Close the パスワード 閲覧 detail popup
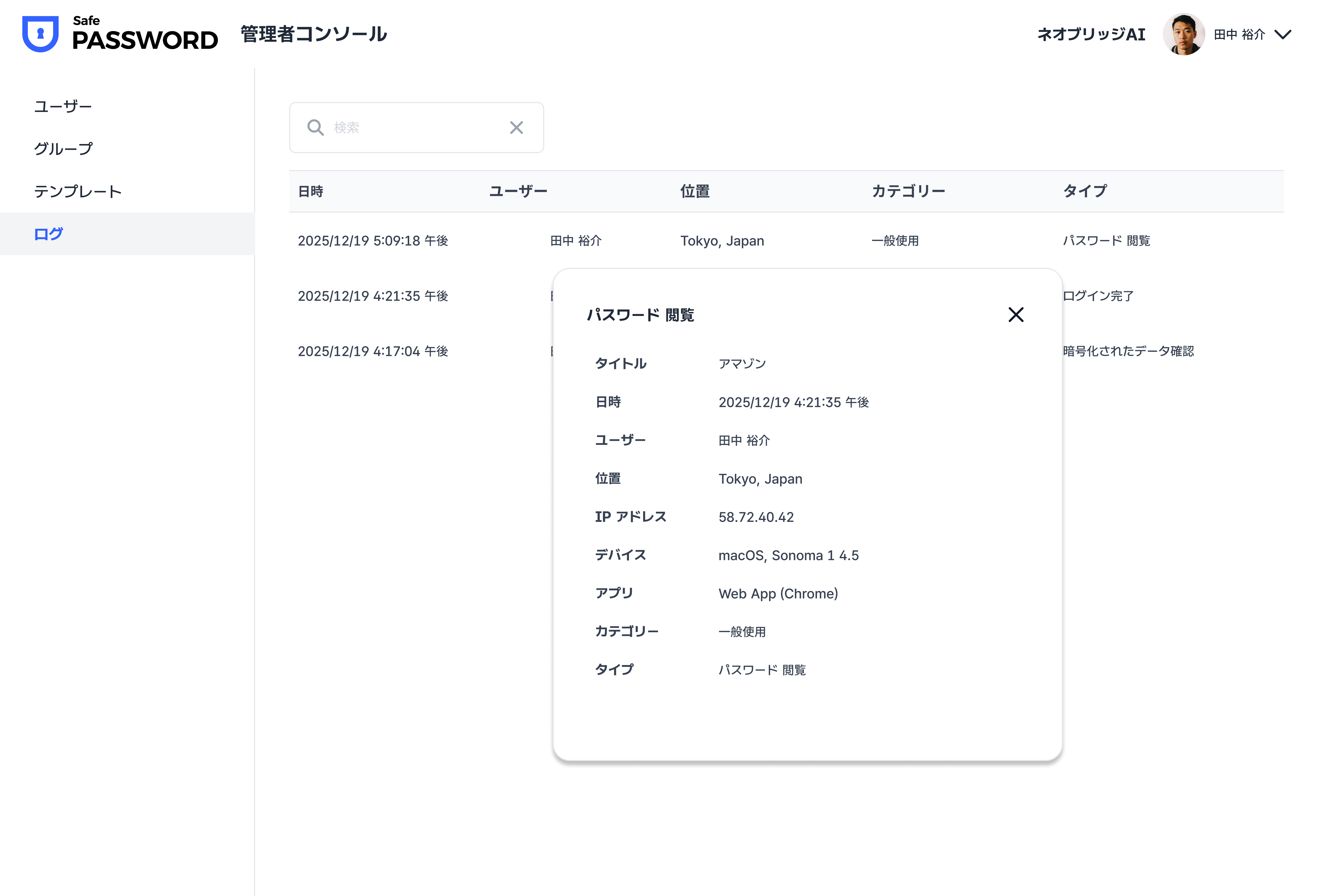Image resolution: width=1318 pixels, height=896 pixels. click(1016, 315)
